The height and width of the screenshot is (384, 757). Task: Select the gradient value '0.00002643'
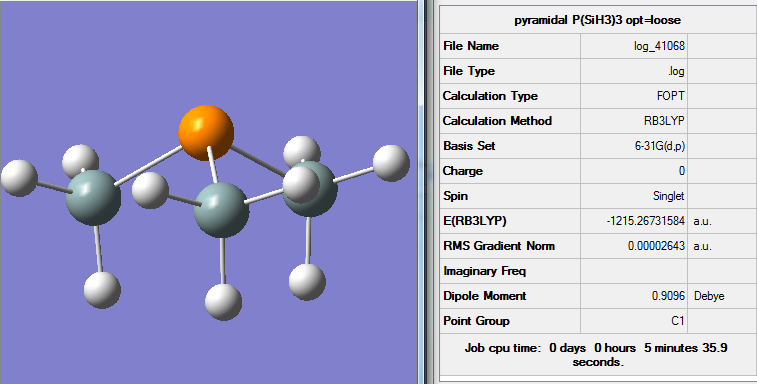click(656, 246)
